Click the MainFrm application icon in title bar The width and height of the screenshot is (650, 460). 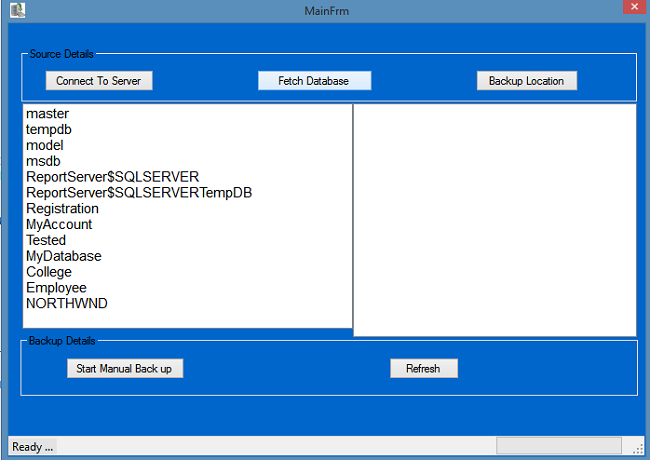click(17, 10)
